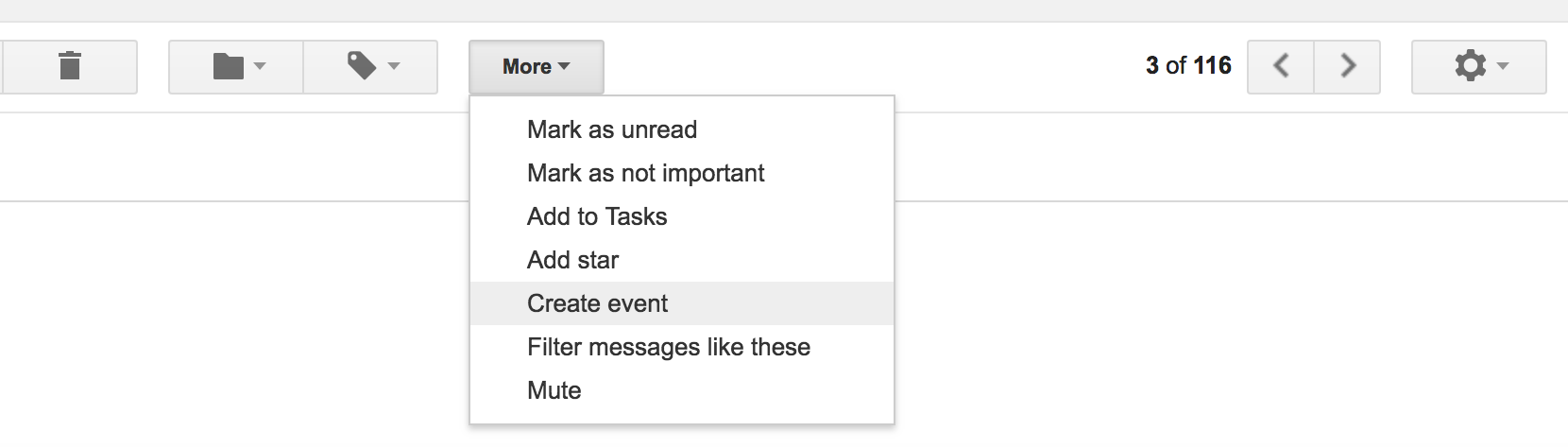Click the caret on the More button

tap(564, 66)
